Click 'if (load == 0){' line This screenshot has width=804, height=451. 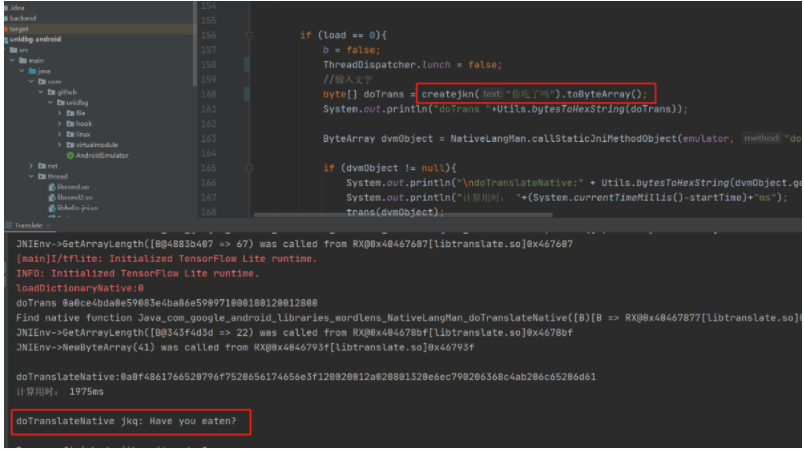pyautogui.click(x=343, y=35)
